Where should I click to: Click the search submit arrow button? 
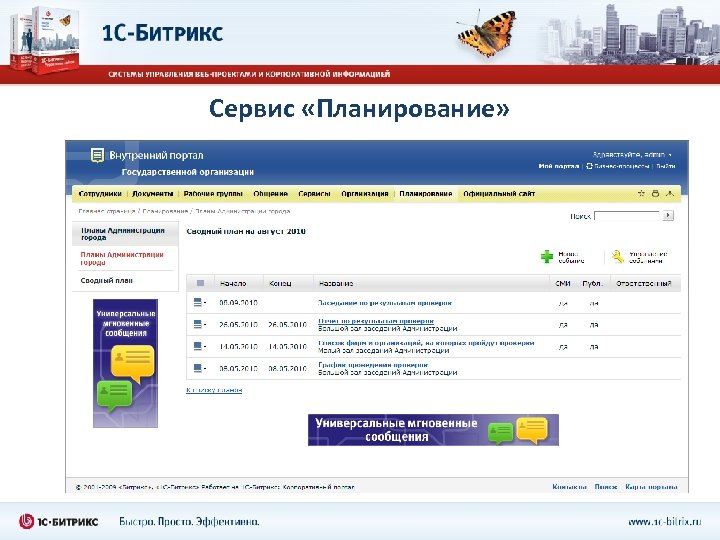(668, 215)
